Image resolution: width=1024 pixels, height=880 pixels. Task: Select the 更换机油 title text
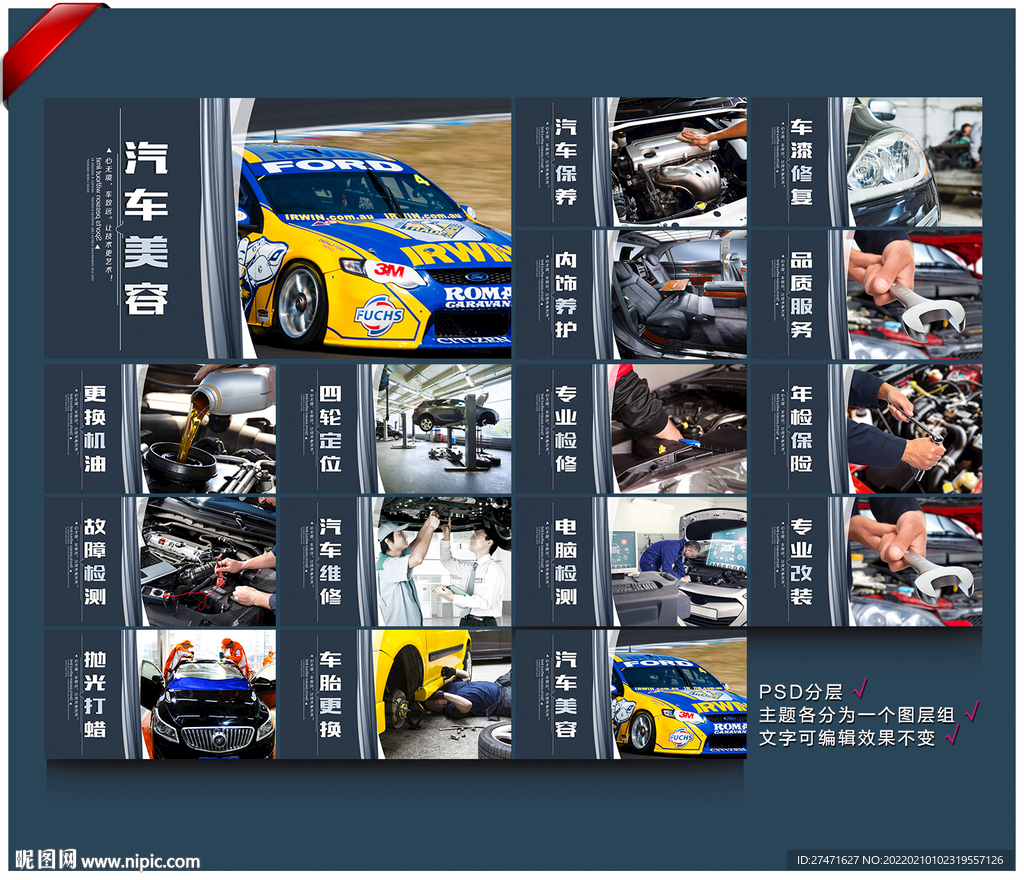pos(95,429)
